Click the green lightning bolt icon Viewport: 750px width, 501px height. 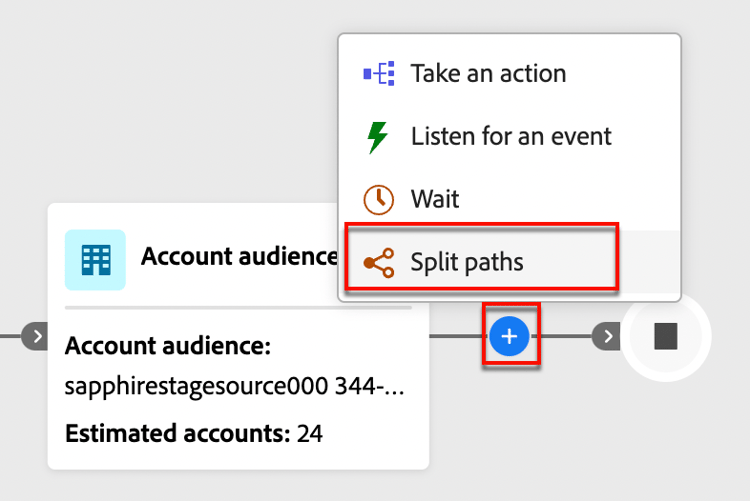[x=377, y=136]
